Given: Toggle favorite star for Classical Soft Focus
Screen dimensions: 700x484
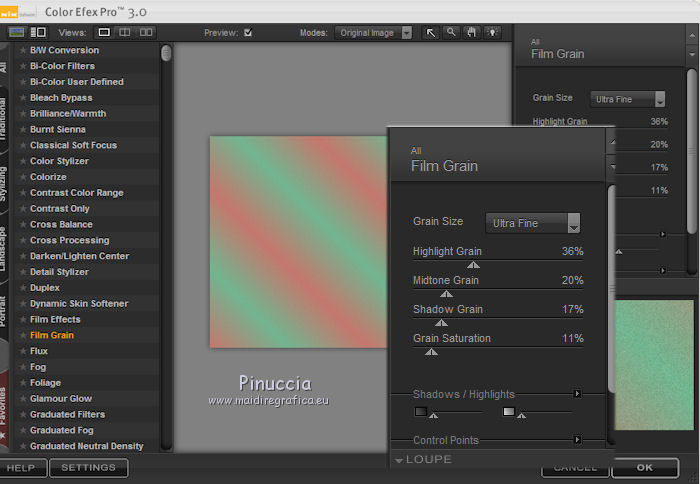Looking at the screenshot, I should coord(23,145).
